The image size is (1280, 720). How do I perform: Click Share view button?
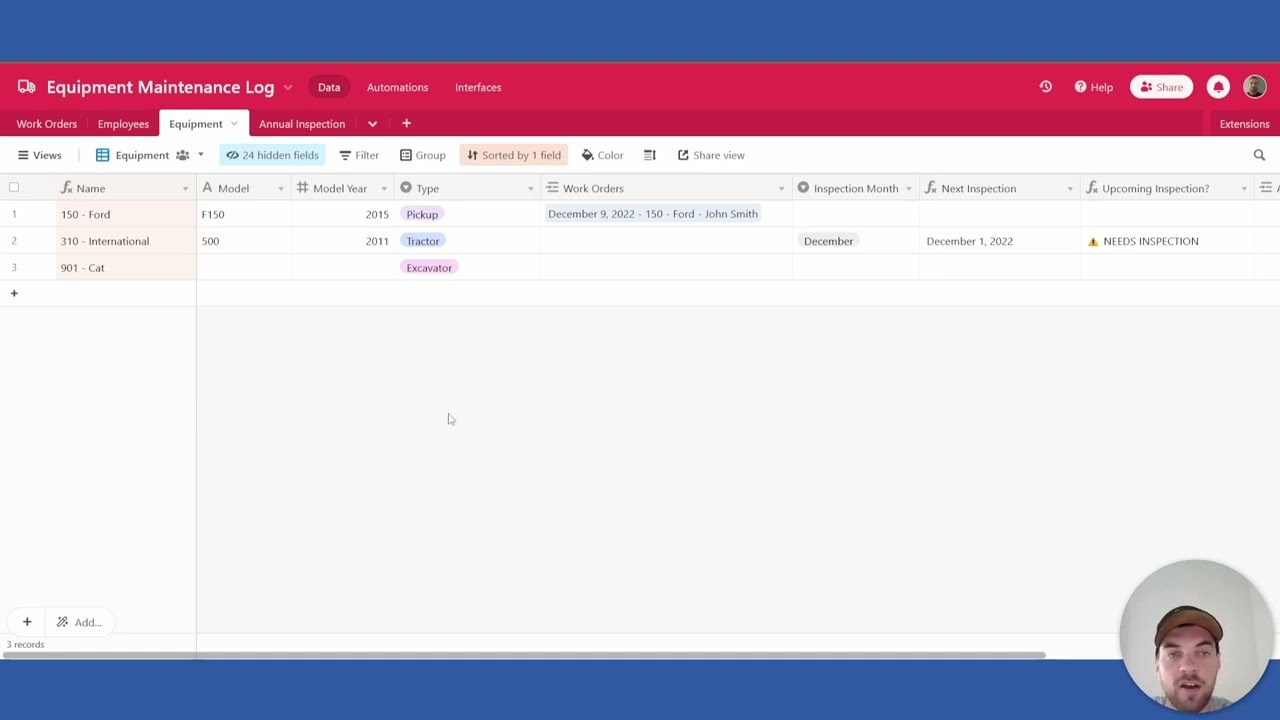click(x=711, y=155)
